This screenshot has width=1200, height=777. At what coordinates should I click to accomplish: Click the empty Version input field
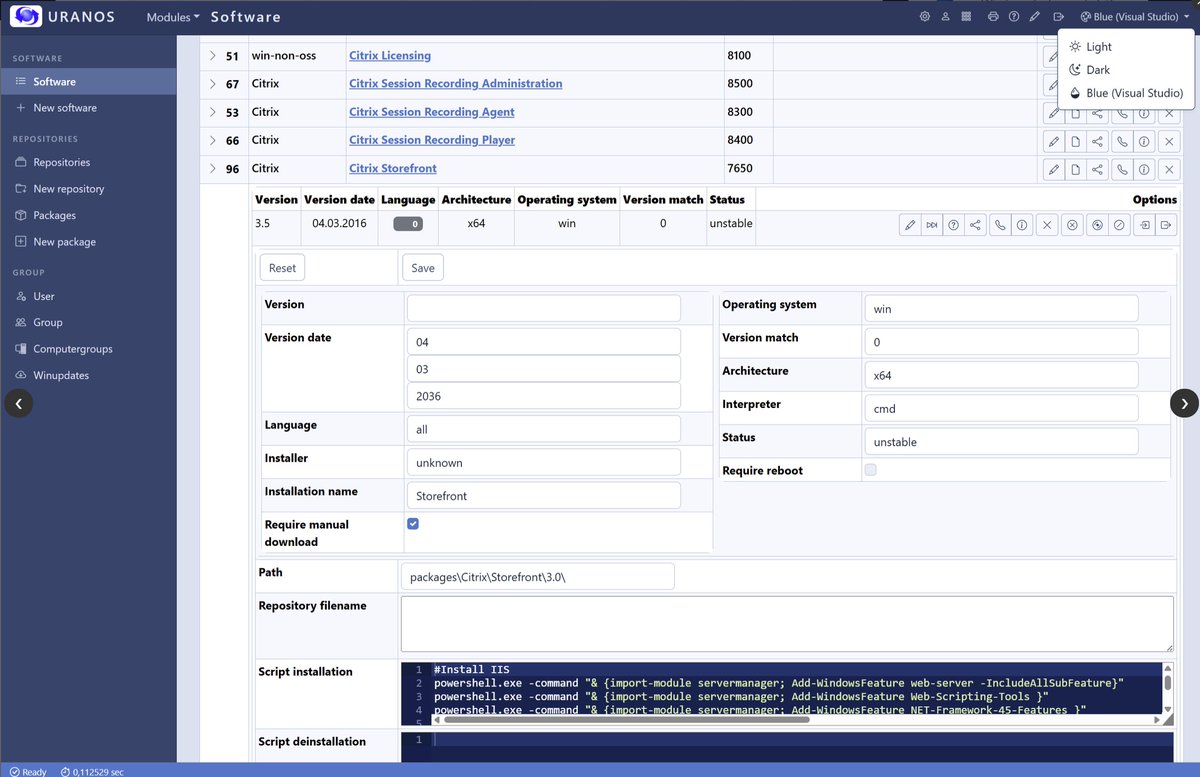coord(544,308)
